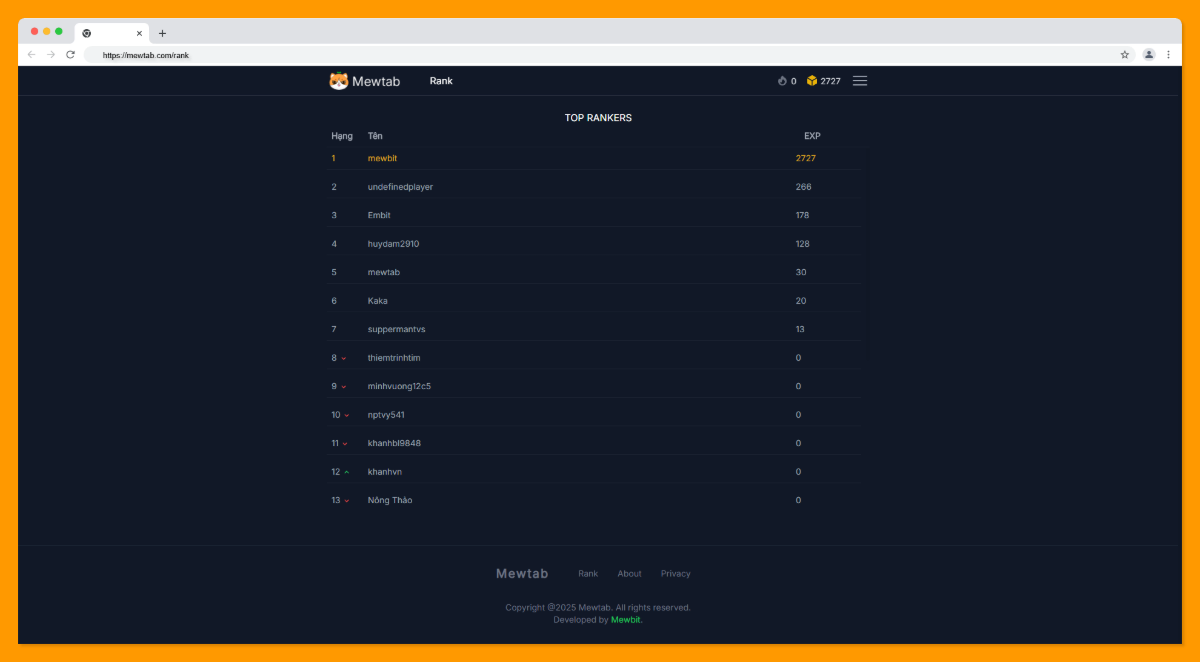
Task: Open the About link in the footer
Action: [x=629, y=573]
